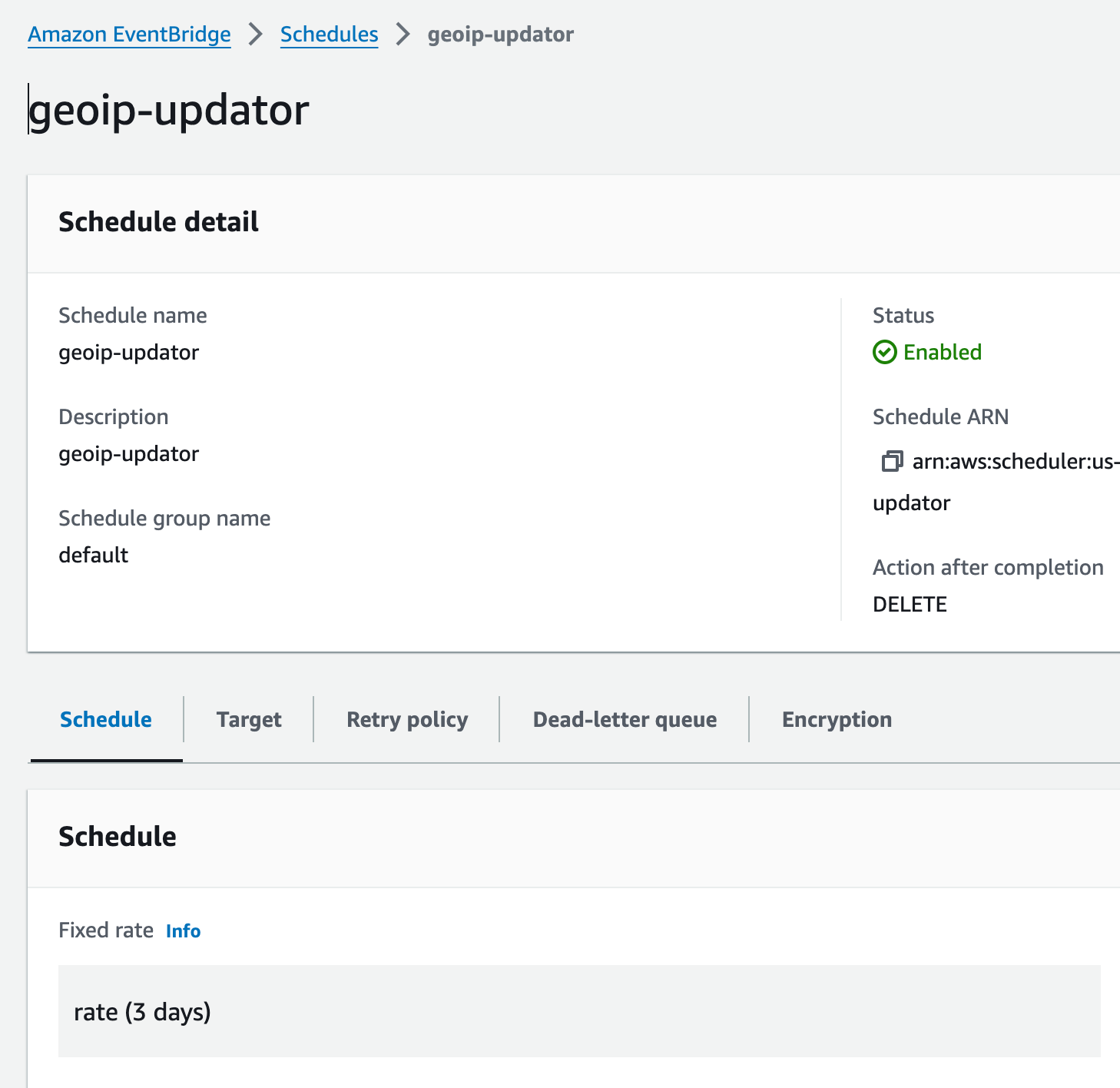Open the Amazon EventBridge breadcrumb link
This screenshot has height=1088, width=1120.
(x=129, y=35)
